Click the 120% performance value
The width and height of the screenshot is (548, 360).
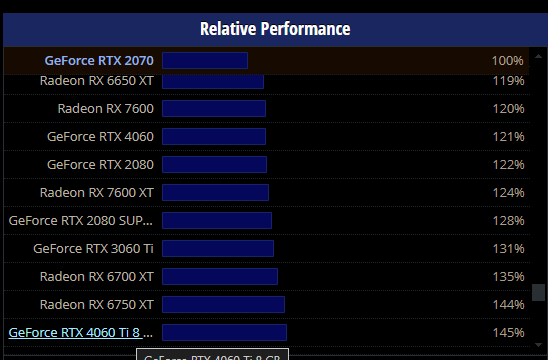click(x=508, y=109)
